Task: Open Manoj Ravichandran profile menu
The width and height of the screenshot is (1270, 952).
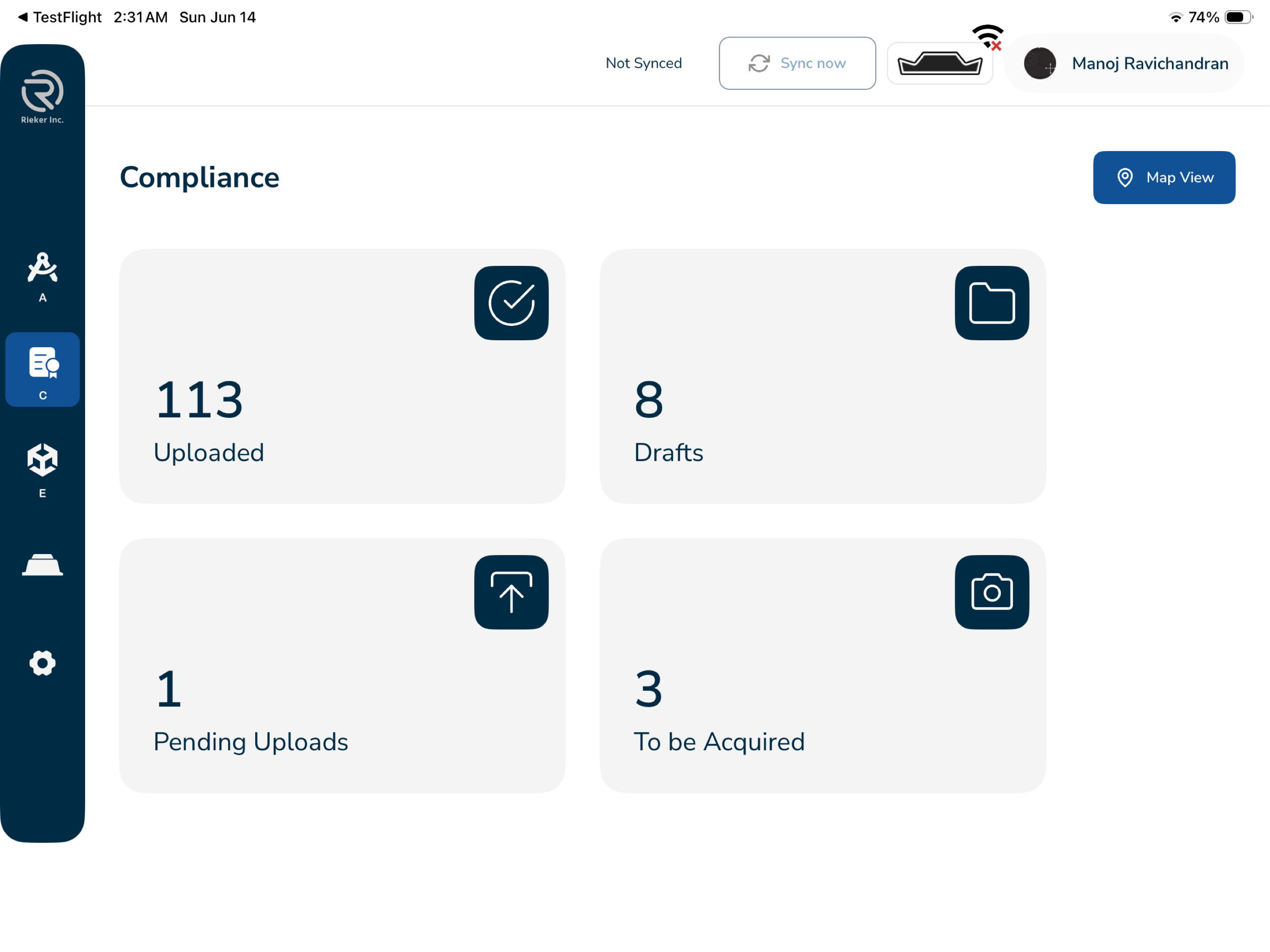Action: coord(1125,63)
